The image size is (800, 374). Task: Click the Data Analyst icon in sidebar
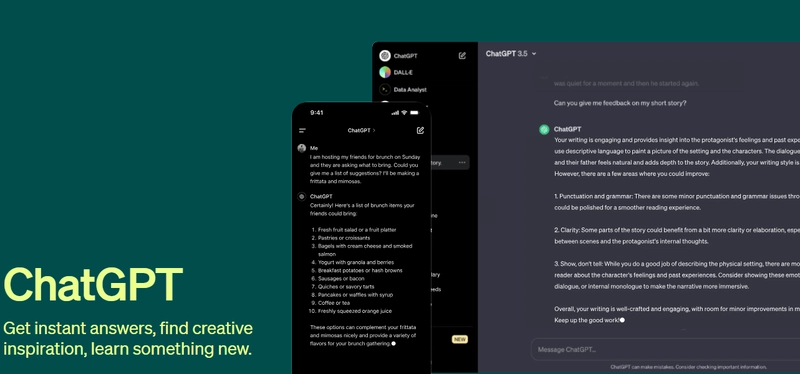[x=385, y=89]
